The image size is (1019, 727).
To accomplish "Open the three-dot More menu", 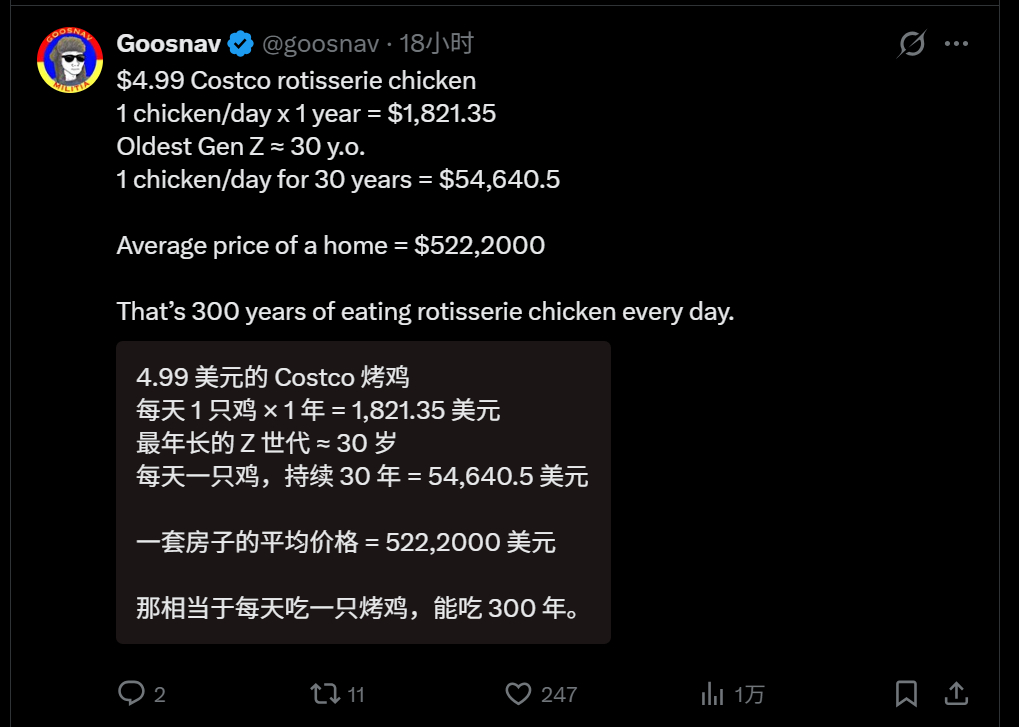I will [x=957, y=44].
